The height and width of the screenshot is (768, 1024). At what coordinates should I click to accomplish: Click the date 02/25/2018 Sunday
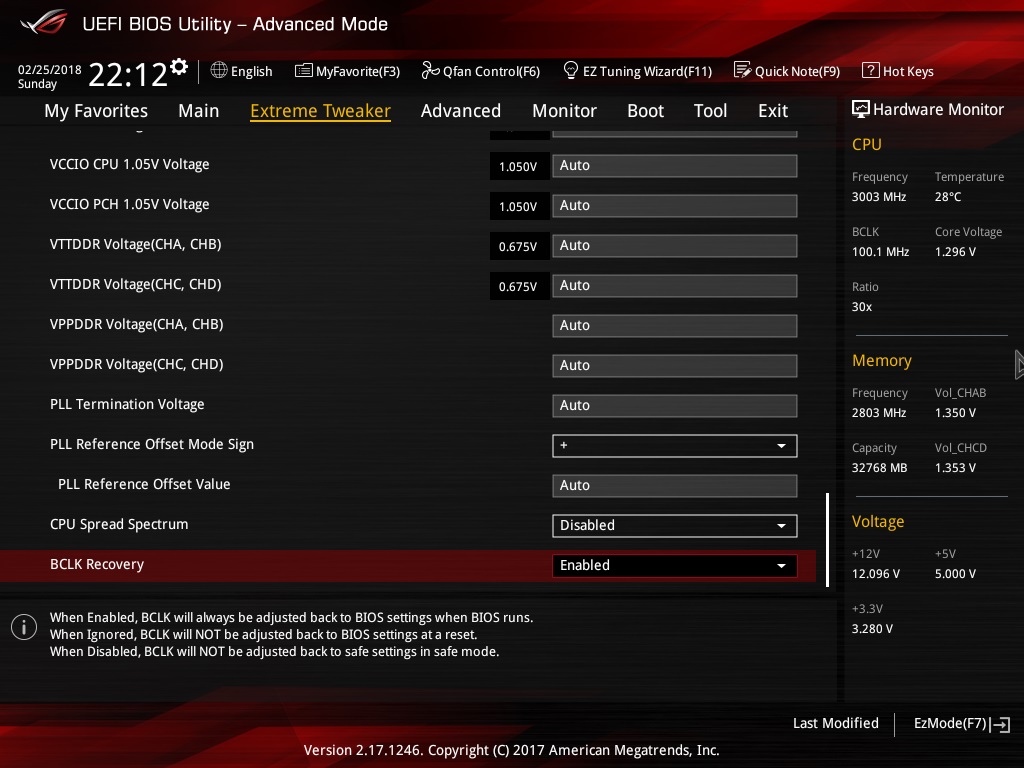coord(49,76)
